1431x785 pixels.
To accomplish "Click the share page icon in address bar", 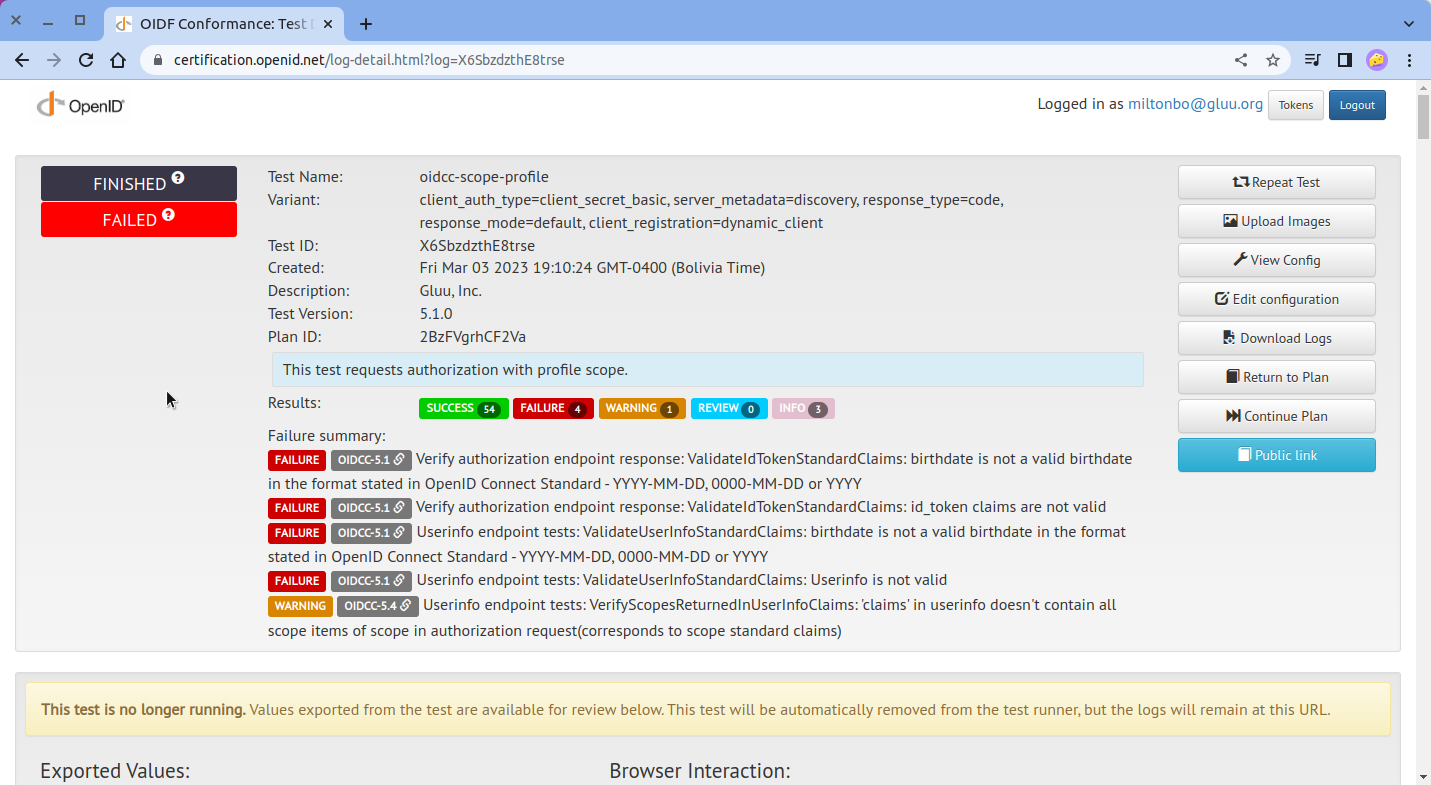I will point(1241,60).
